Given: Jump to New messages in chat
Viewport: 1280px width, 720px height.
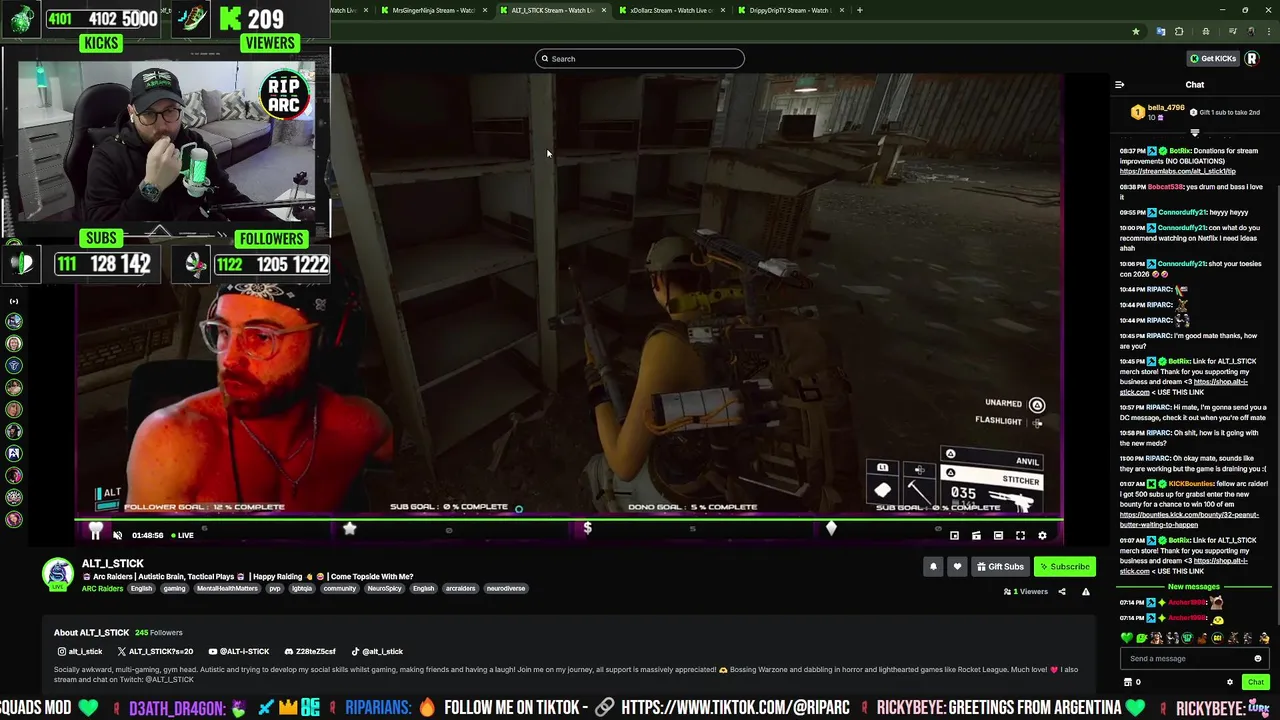Looking at the screenshot, I should (1194, 587).
